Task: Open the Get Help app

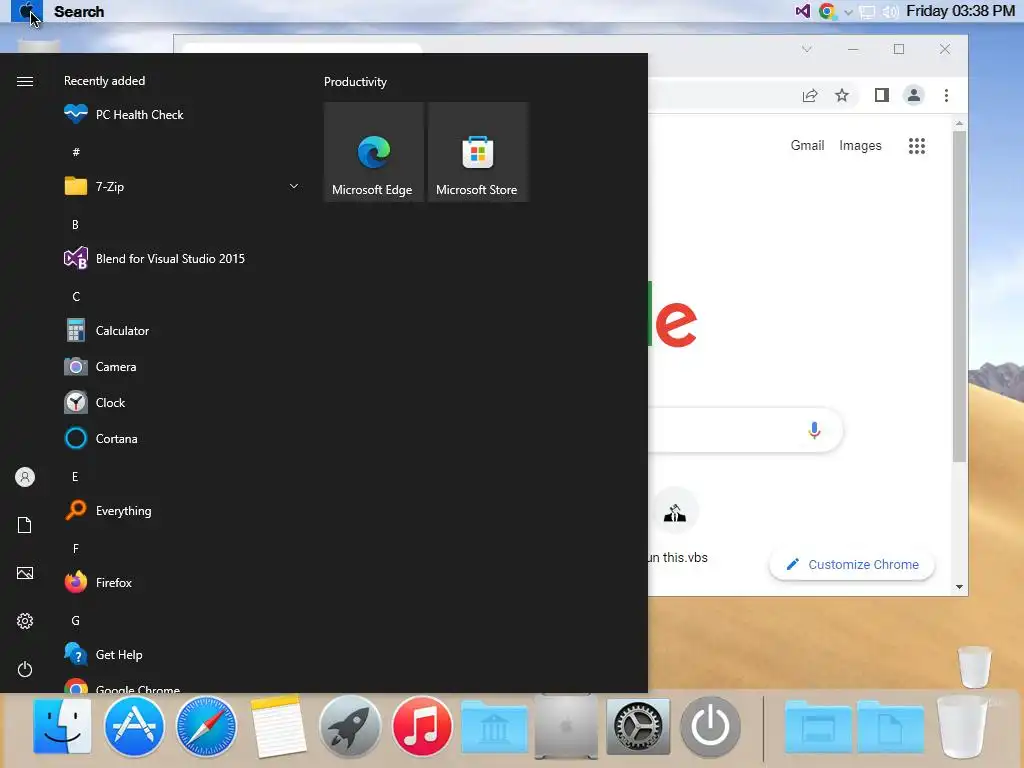Action: [x=183, y=654]
